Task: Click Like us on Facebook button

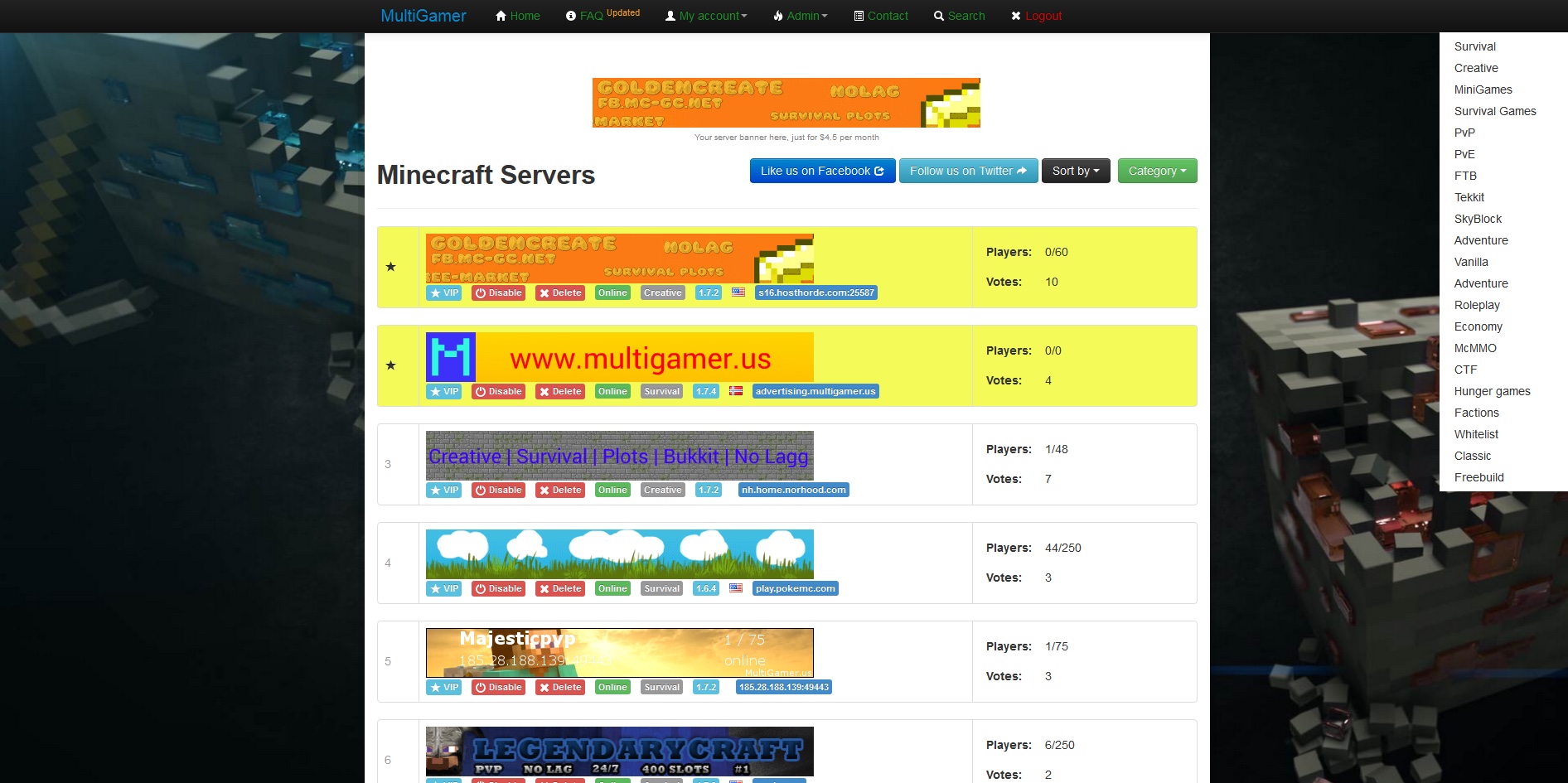Action: click(822, 171)
